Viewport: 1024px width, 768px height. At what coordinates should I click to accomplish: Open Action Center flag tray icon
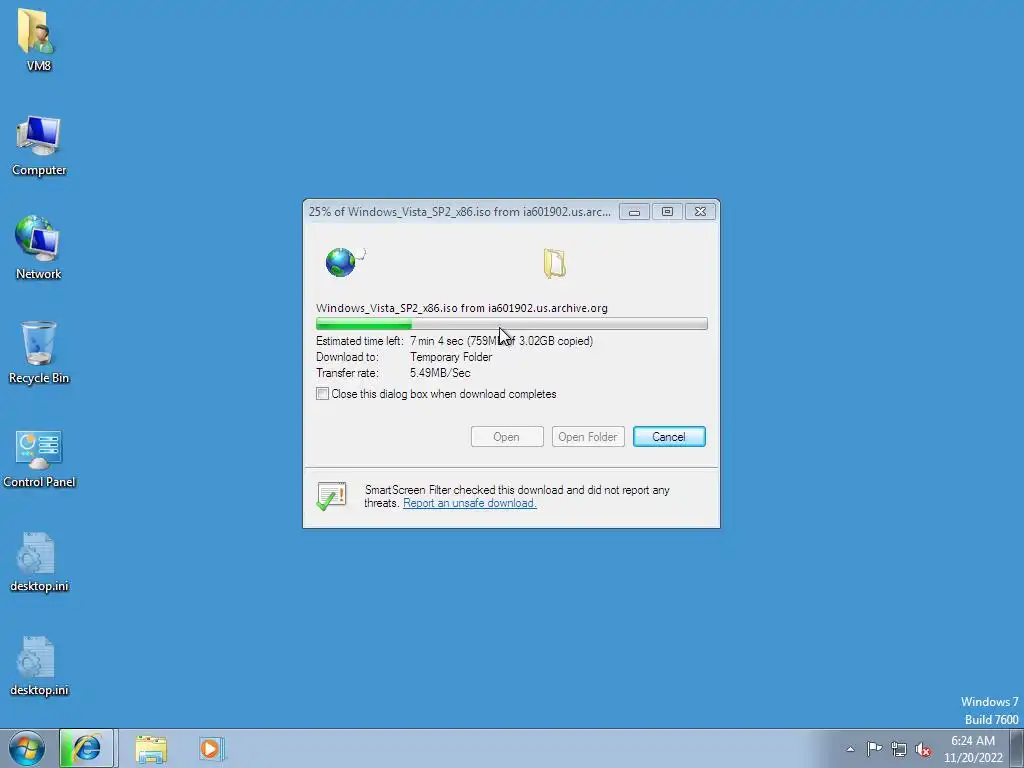click(874, 749)
